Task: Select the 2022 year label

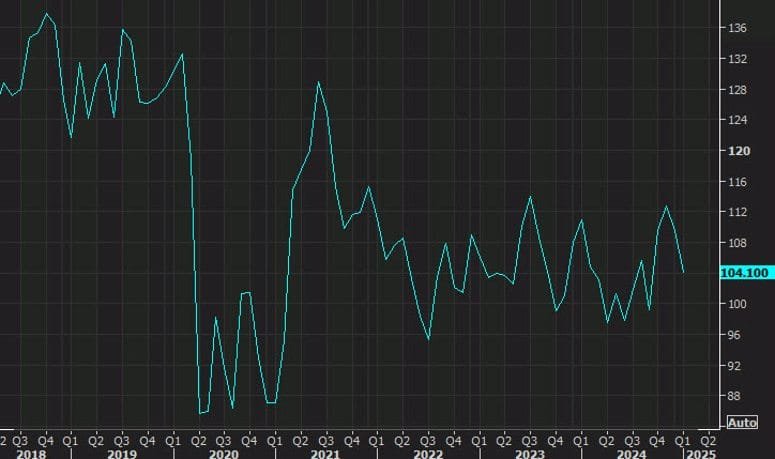Action: pyautogui.click(x=427, y=453)
